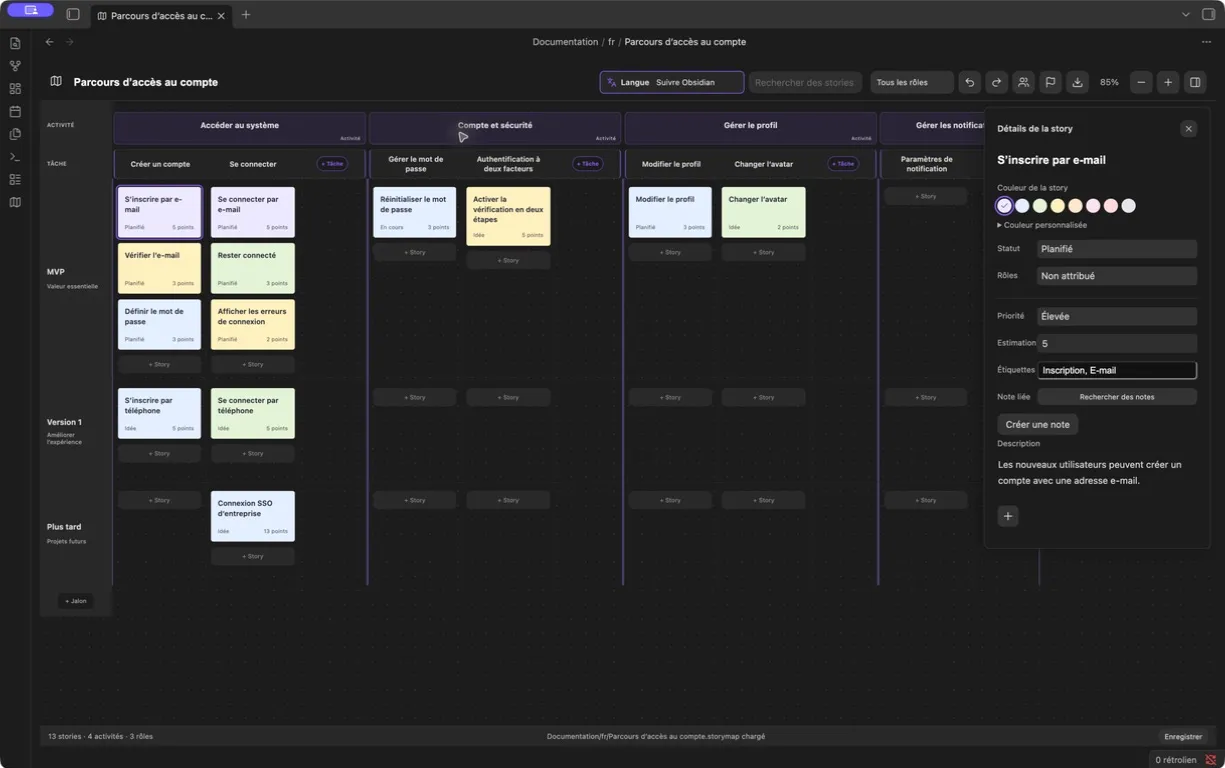Image resolution: width=1225 pixels, height=768 pixels.
Task: Click the four-squares canvas ribbon icon
Action: (x=15, y=89)
